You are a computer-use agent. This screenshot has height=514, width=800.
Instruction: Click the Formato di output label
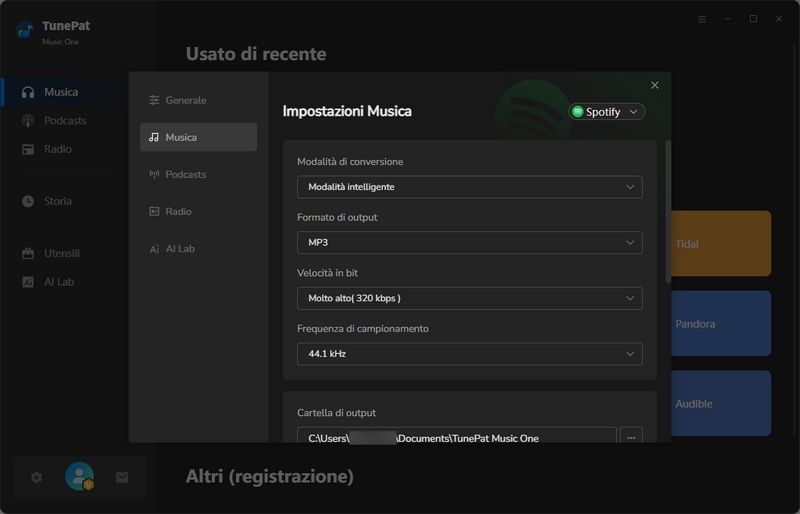(x=337, y=217)
